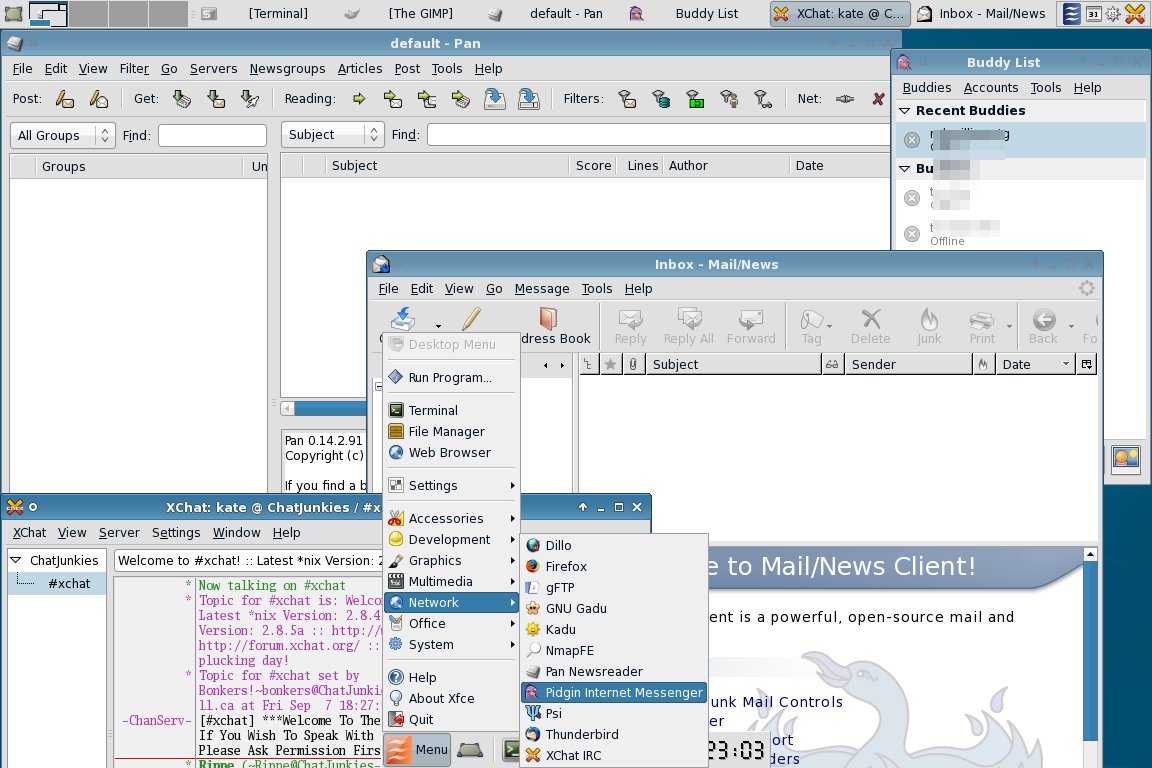
Task: Click Delete X button in Mail/News
Action: coord(871,326)
